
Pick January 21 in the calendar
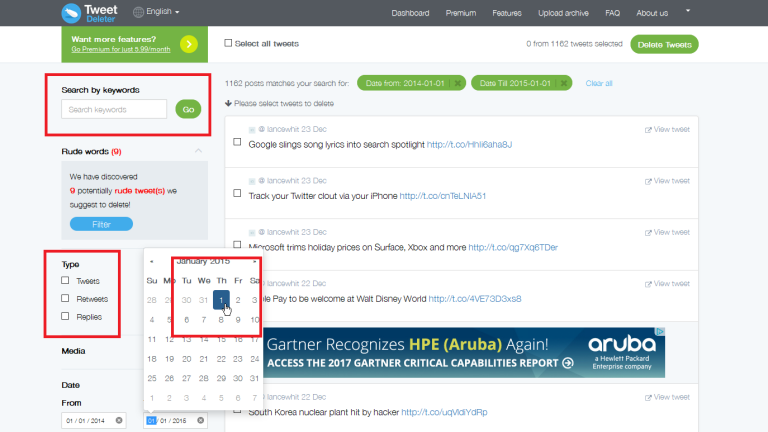tap(204, 359)
